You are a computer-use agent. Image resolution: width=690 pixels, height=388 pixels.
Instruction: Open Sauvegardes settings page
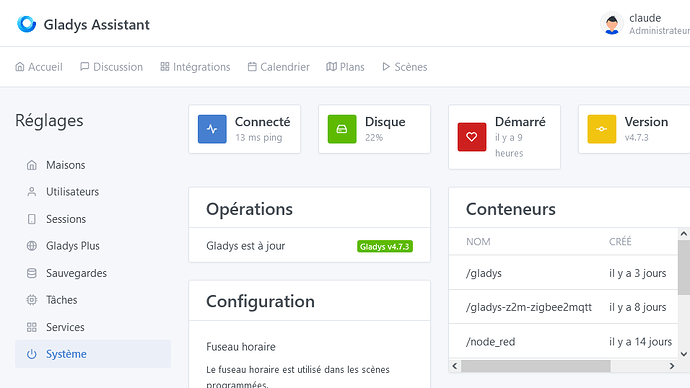click(93, 273)
